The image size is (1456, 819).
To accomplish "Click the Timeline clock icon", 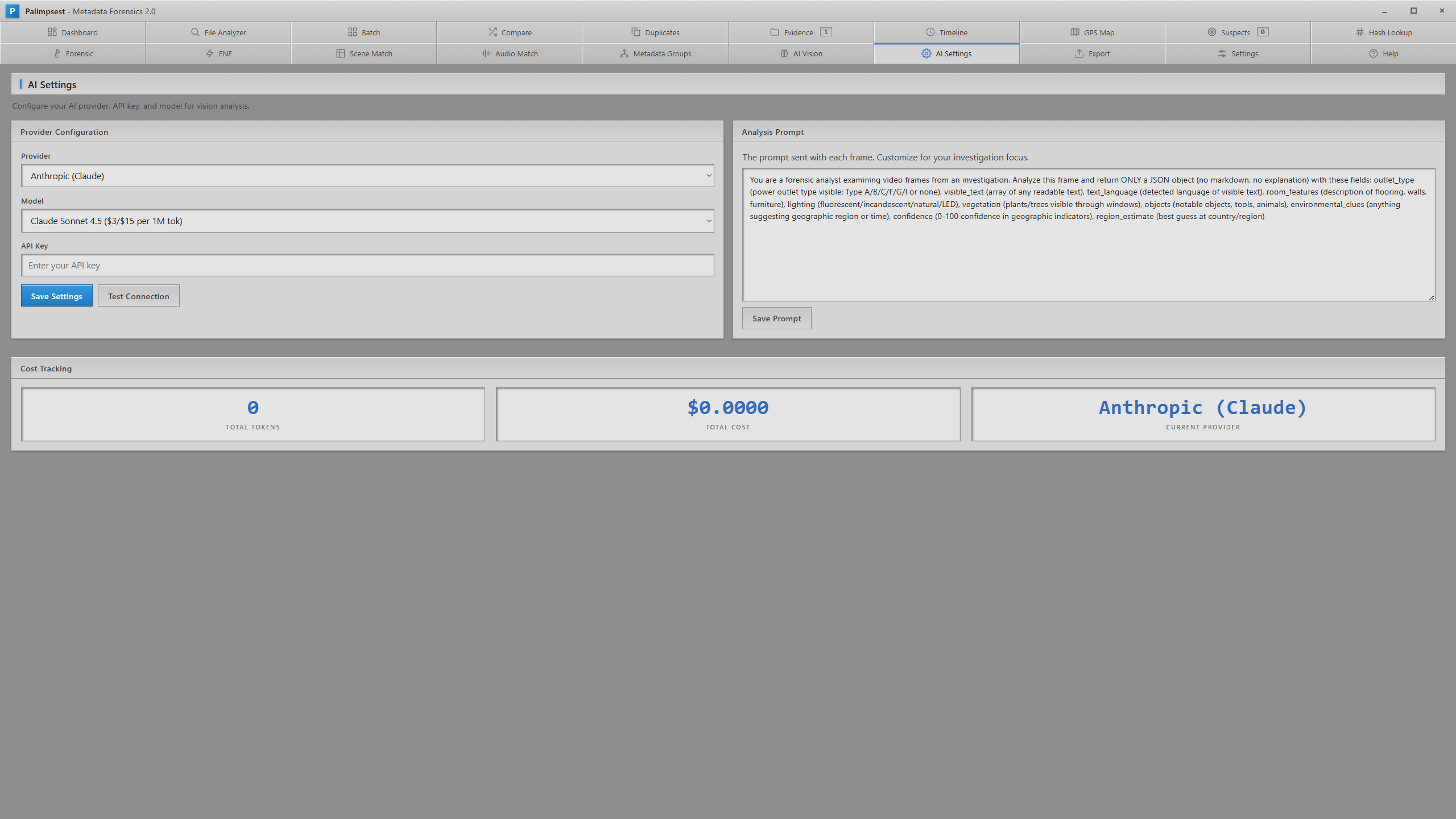I will [x=930, y=32].
